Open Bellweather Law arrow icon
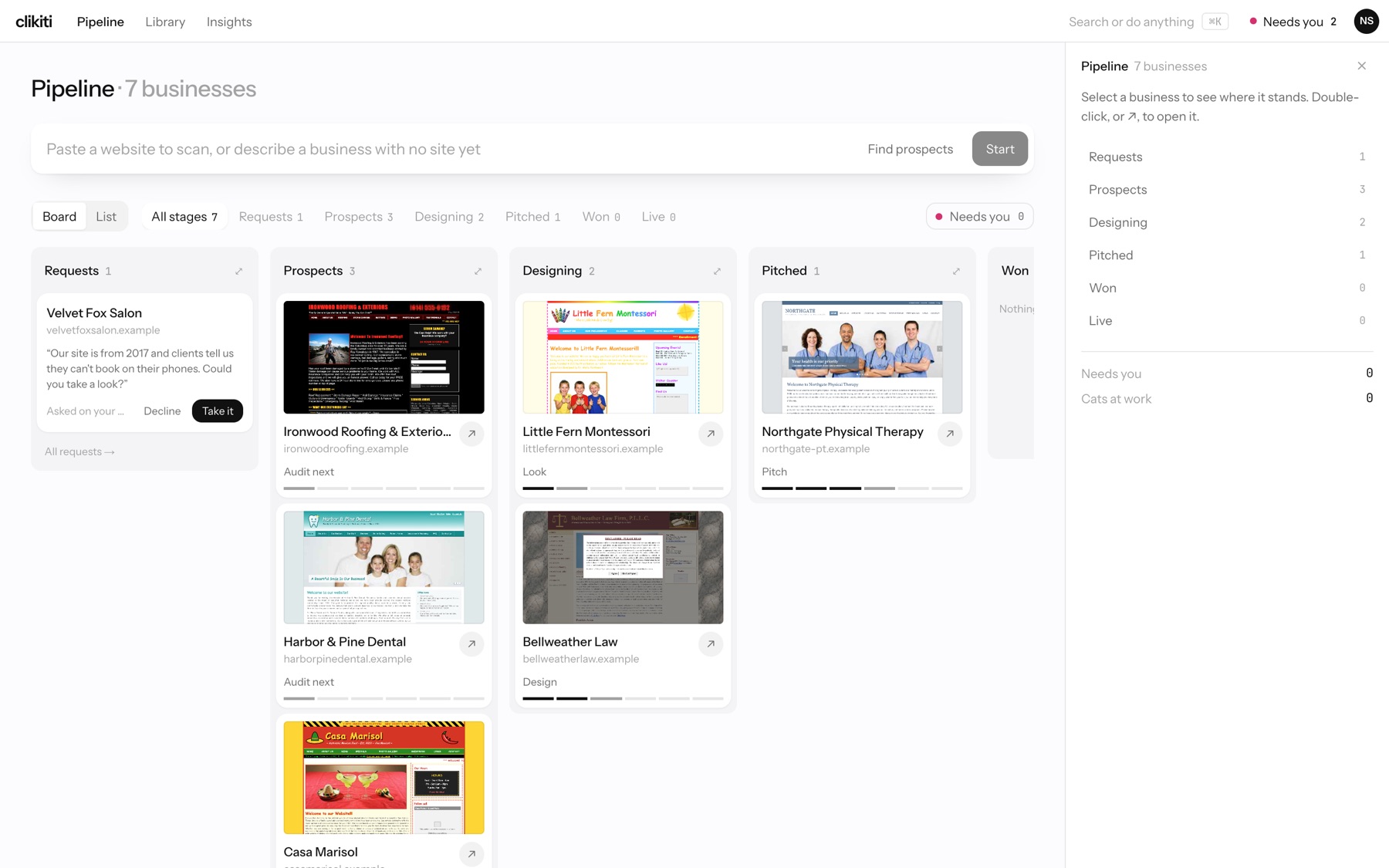1389x868 pixels. coord(711,643)
